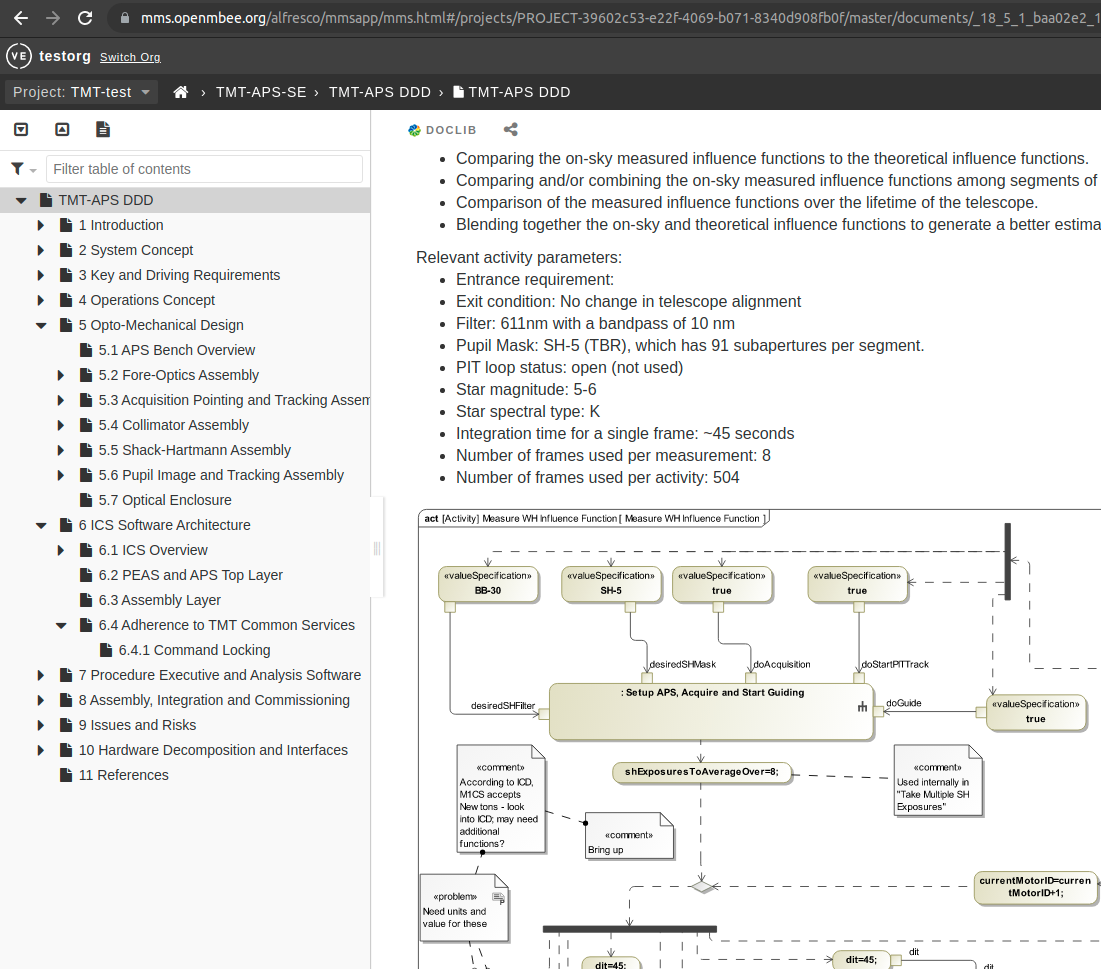The height and width of the screenshot is (969, 1101).
Task: Click inside the Filter table of contents field
Action: pyautogui.click(x=205, y=168)
